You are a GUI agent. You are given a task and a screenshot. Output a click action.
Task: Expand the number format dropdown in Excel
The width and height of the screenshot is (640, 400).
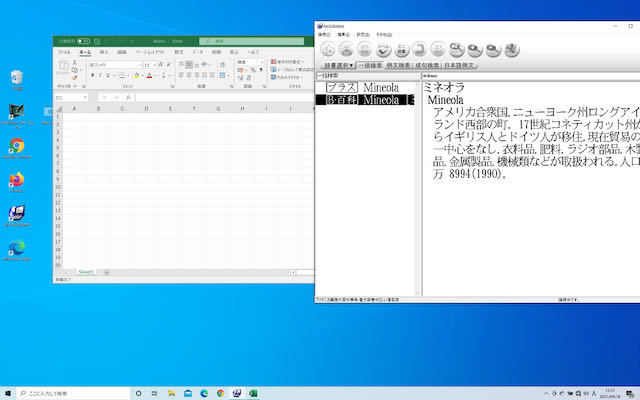[261, 62]
